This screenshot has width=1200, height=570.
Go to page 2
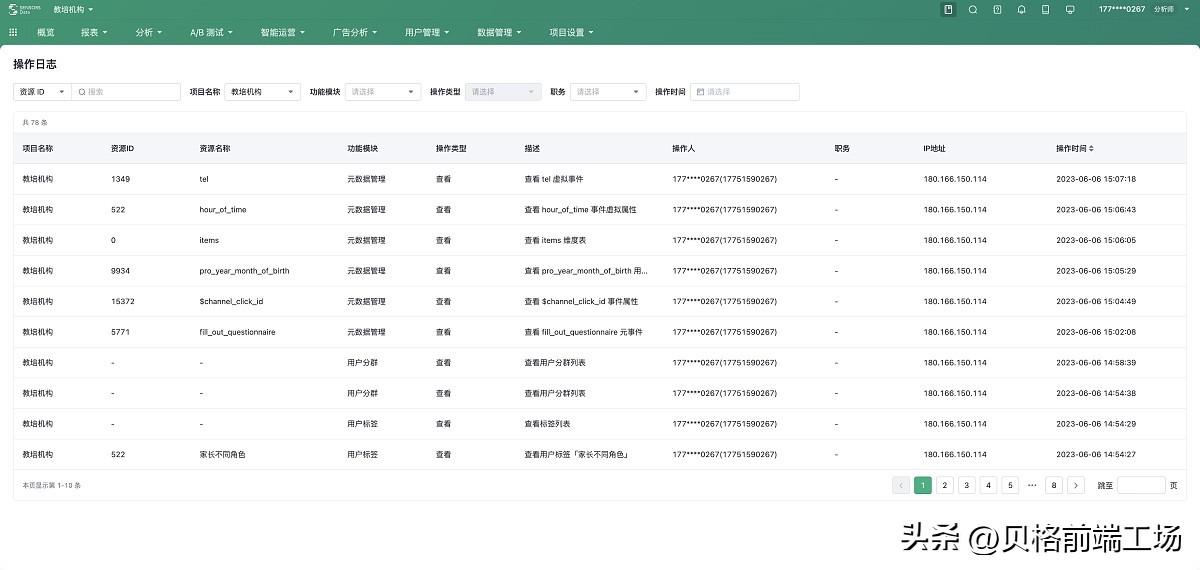[945, 485]
